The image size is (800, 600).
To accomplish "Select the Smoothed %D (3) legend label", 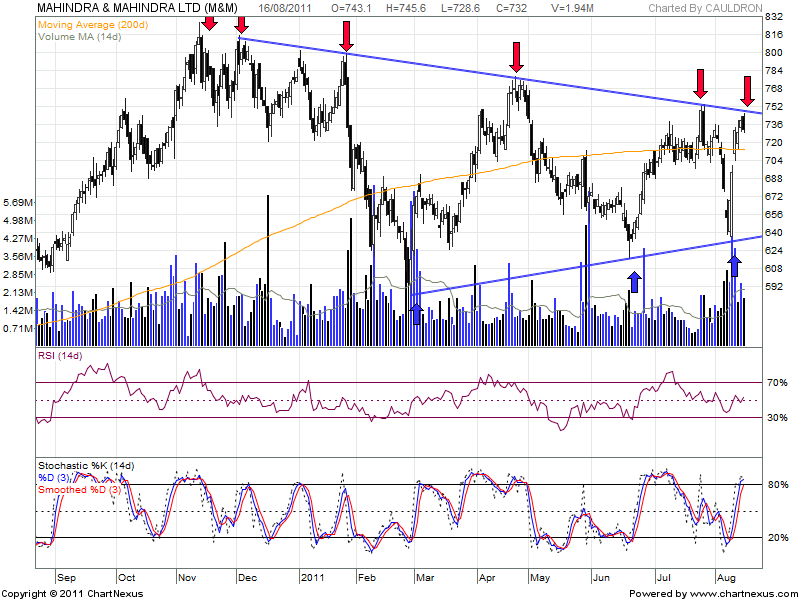I will [x=82, y=490].
